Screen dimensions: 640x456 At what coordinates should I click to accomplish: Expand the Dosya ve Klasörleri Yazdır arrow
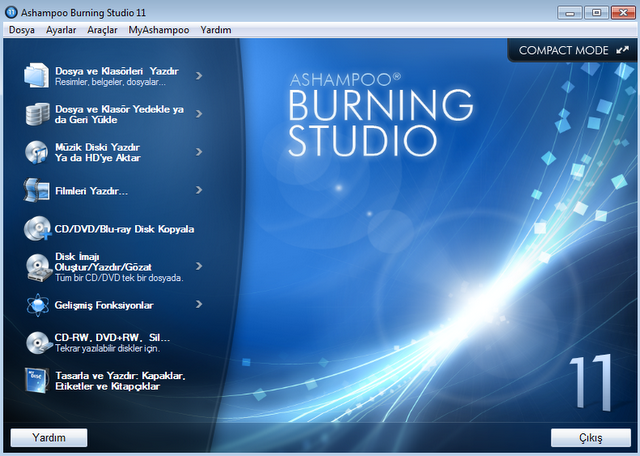pos(200,74)
